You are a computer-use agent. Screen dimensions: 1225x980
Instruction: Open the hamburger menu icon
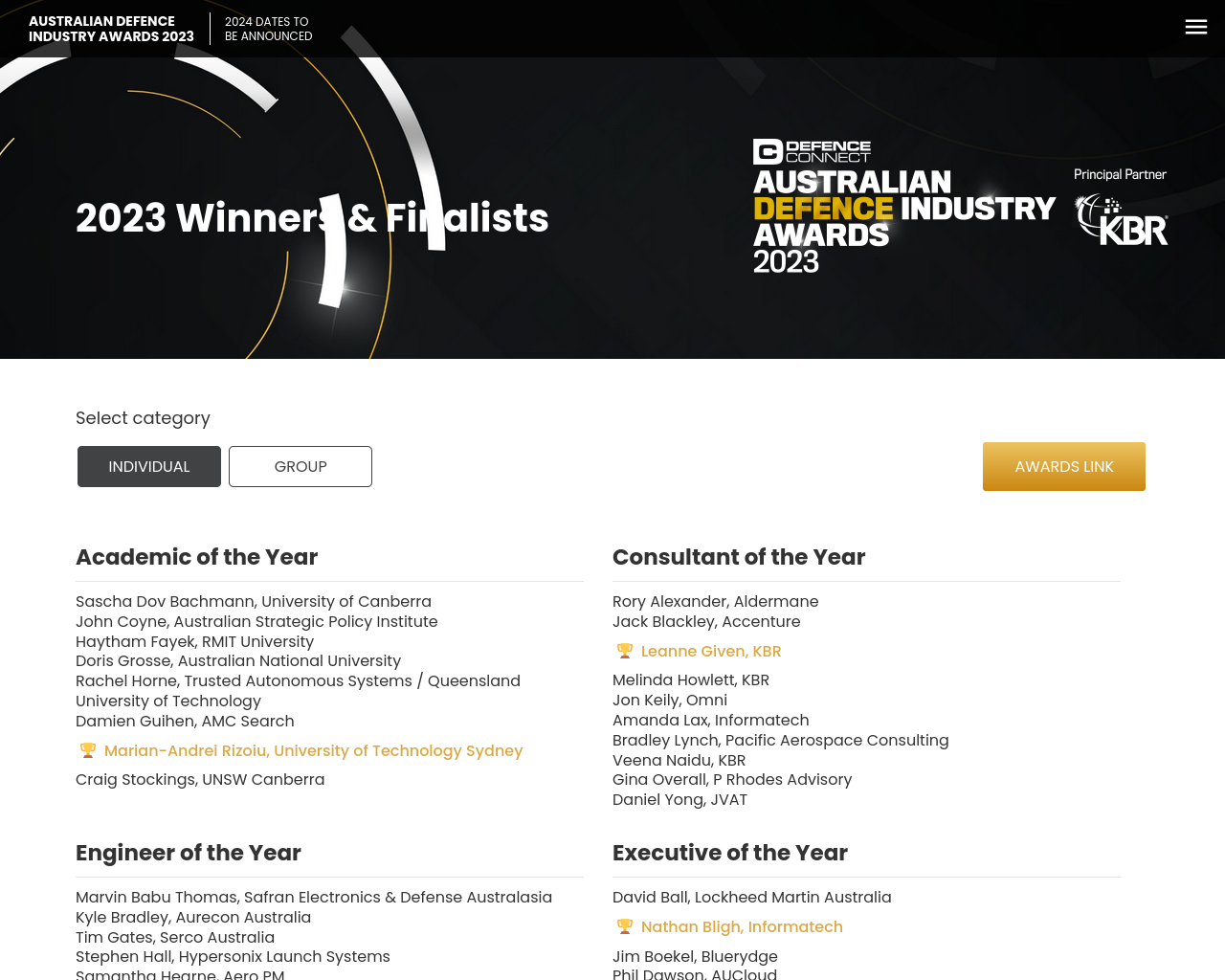point(1196,28)
